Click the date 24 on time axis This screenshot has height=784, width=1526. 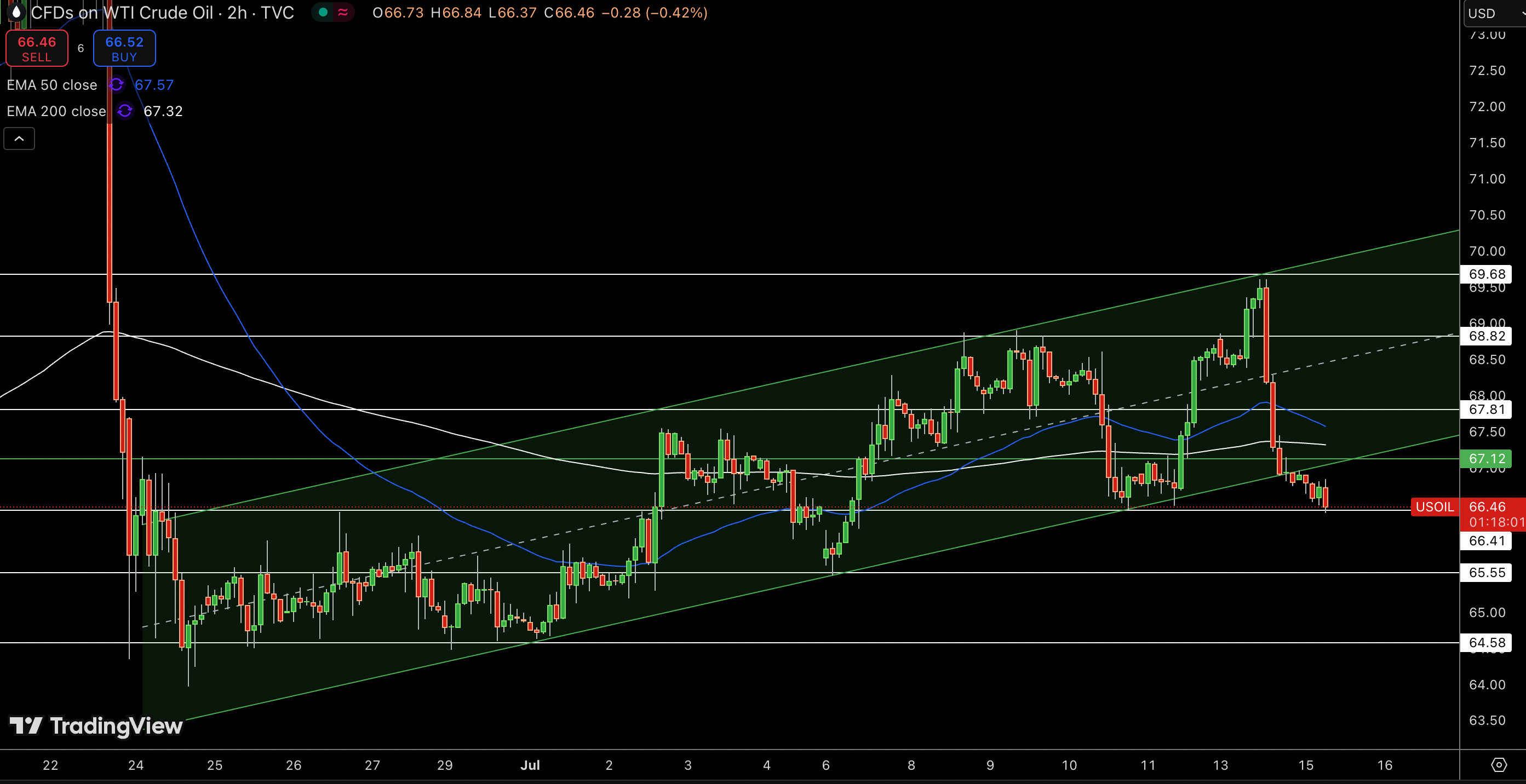click(x=136, y=765)
